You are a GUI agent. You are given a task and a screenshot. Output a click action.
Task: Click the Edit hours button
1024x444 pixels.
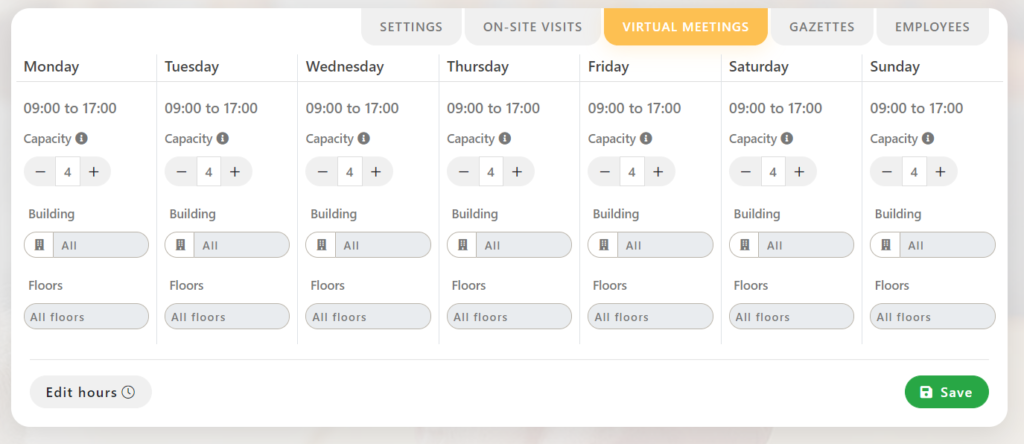pos(90,392)
